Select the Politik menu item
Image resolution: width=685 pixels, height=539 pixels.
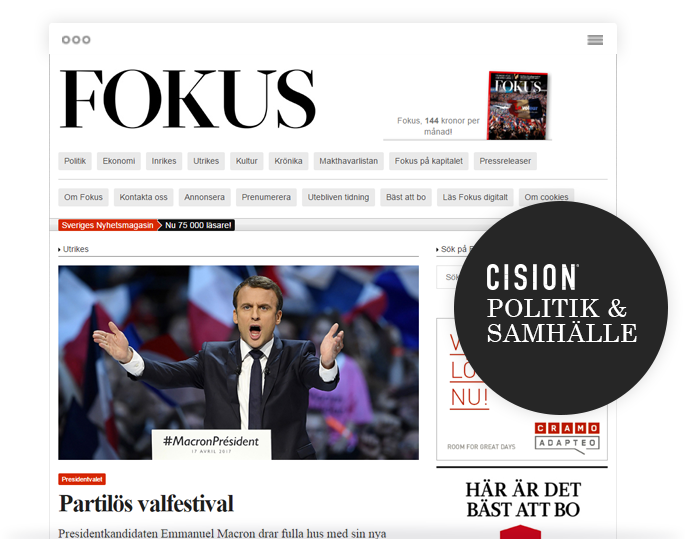75,161
